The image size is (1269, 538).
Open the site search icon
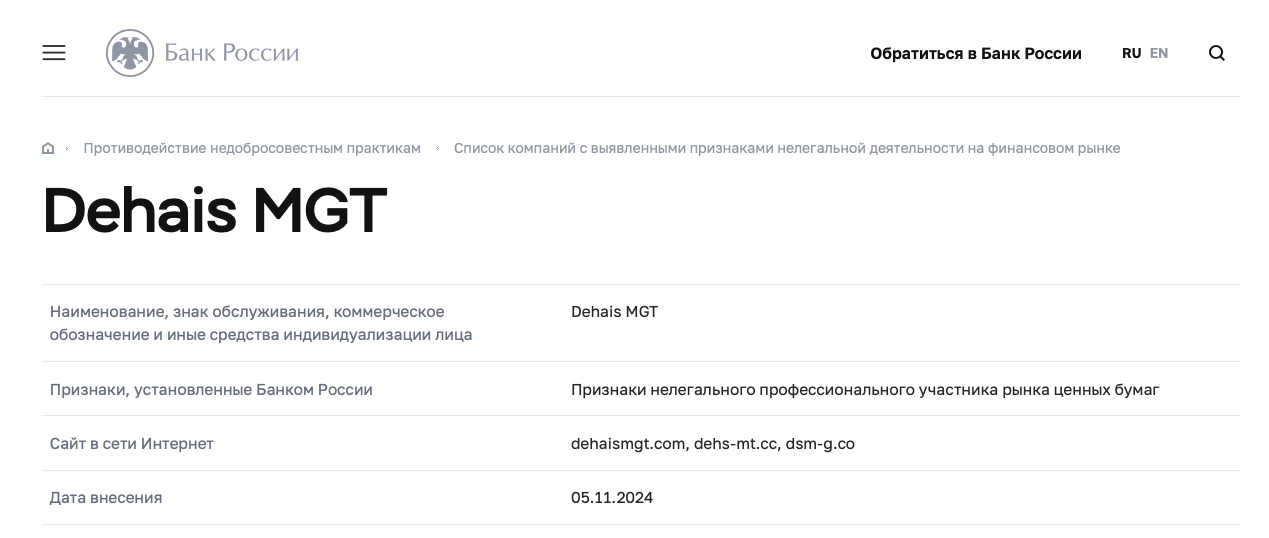coord(1216,53)
